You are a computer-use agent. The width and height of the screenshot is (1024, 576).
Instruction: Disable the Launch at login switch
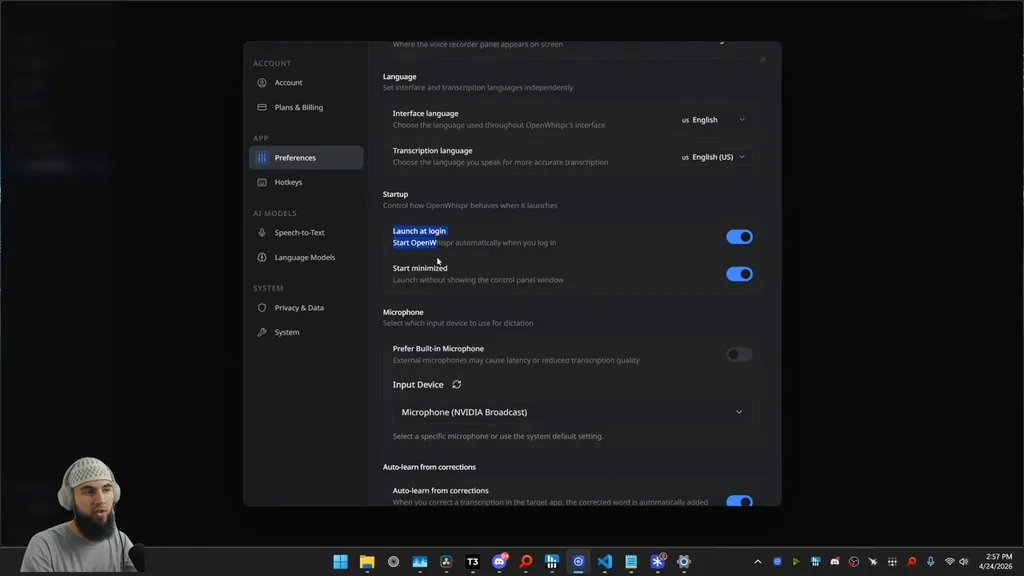(x=739, y=237)
